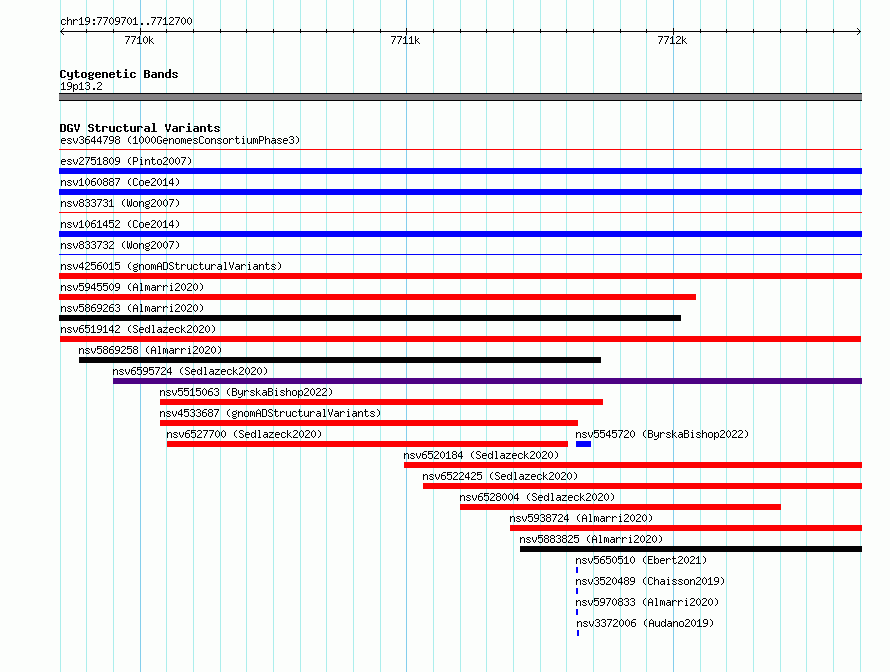Select the nsv5945509 (Almarri2020) red bar
Image resolution: width=890 pixels, height=672 pixels.
pos(377,297)
